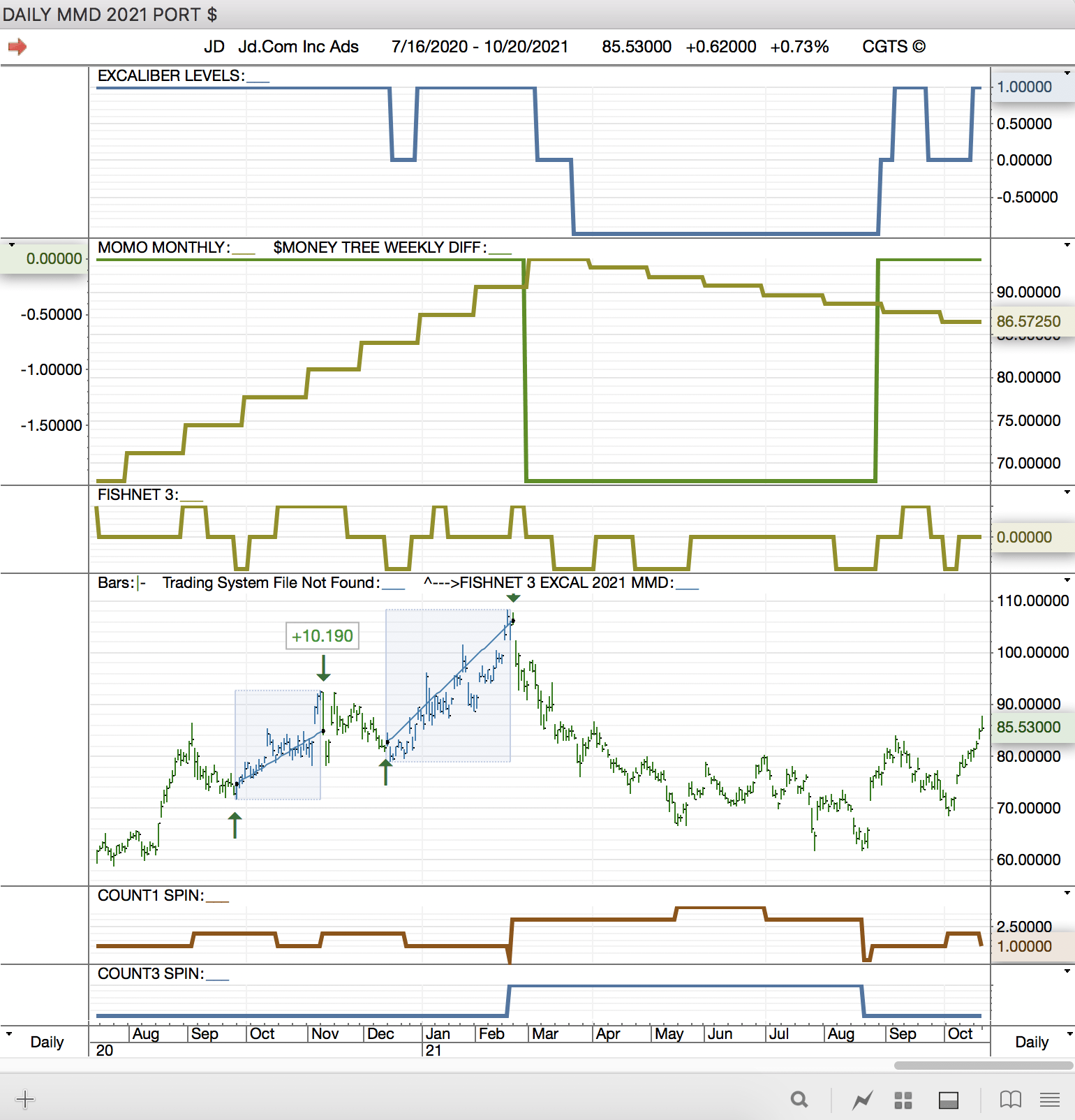Click the JD ticker symbol in header
The height and width of the screenshot is (1120, 1075).
[x=214, y=47]
